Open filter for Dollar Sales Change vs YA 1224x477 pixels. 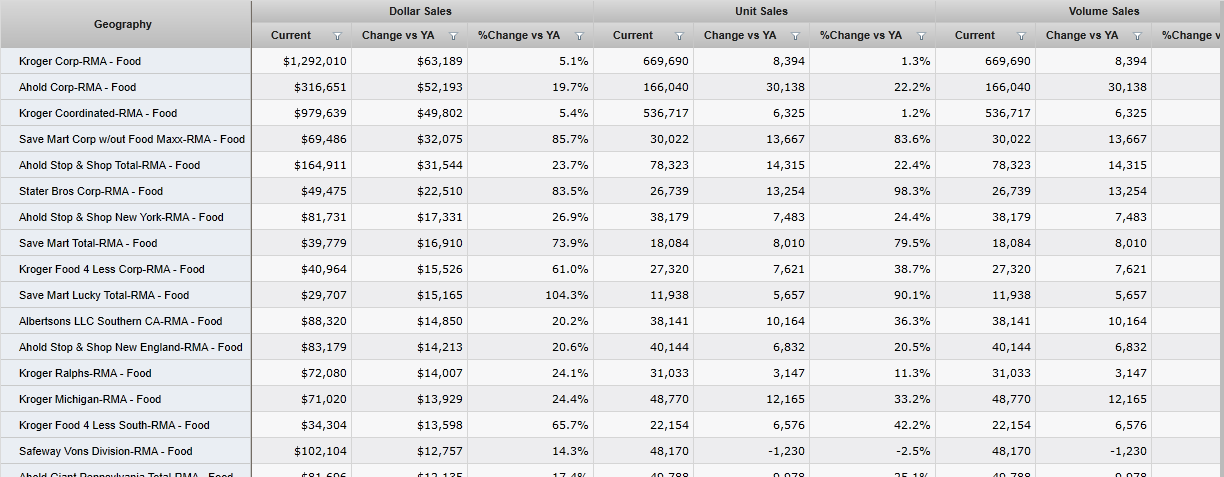[453, 36]
